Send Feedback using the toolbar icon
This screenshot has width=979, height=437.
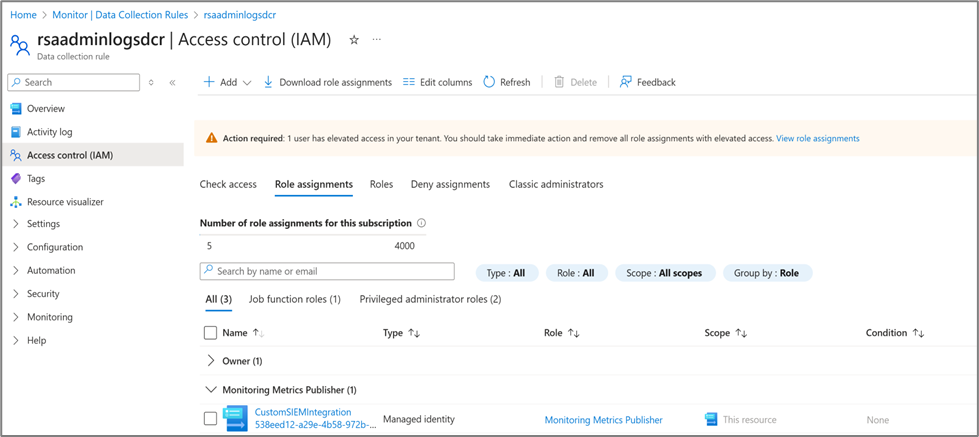pos(626,82)
